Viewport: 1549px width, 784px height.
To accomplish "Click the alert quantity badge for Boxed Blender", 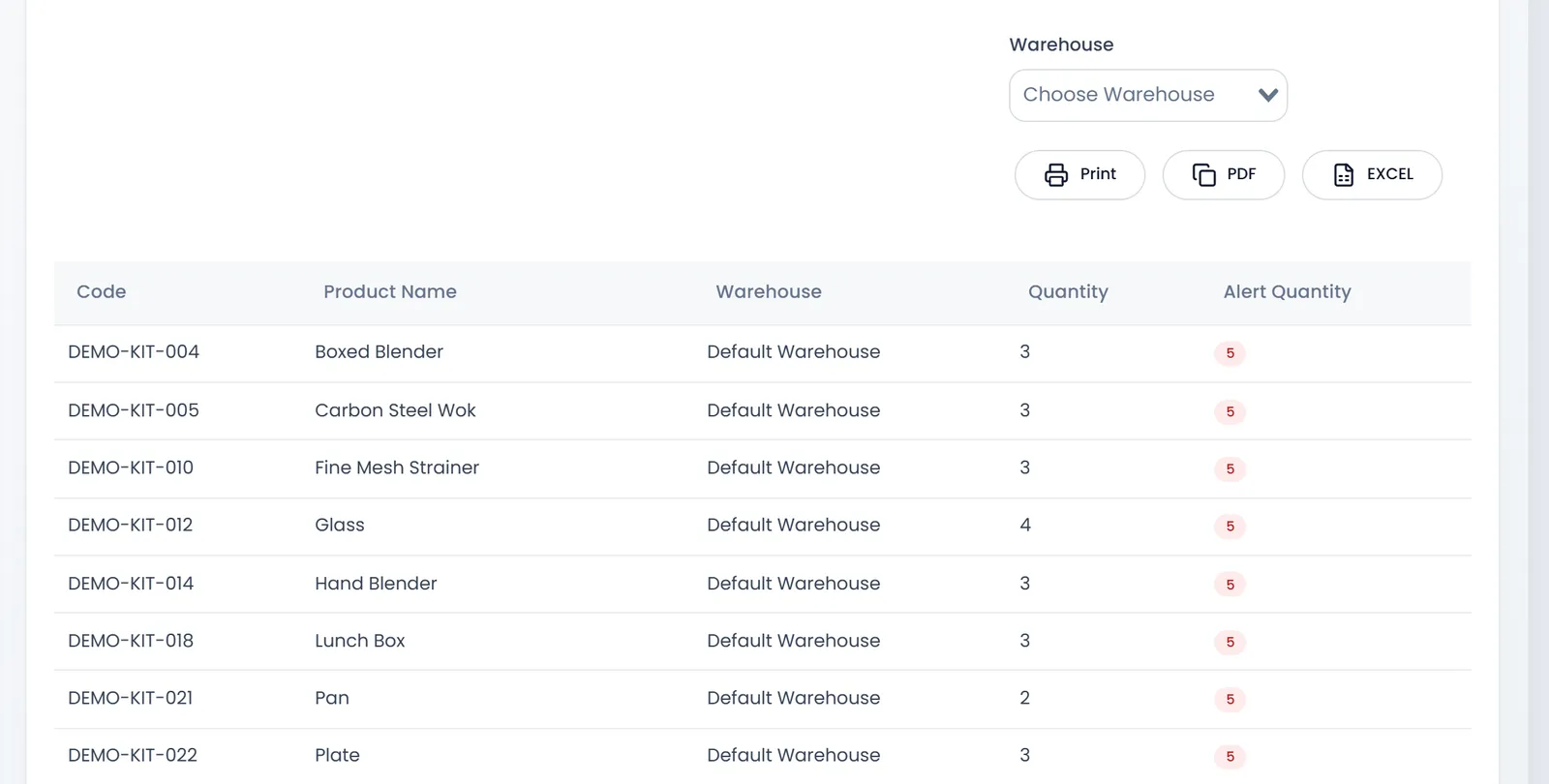I will coord(1230,353).
